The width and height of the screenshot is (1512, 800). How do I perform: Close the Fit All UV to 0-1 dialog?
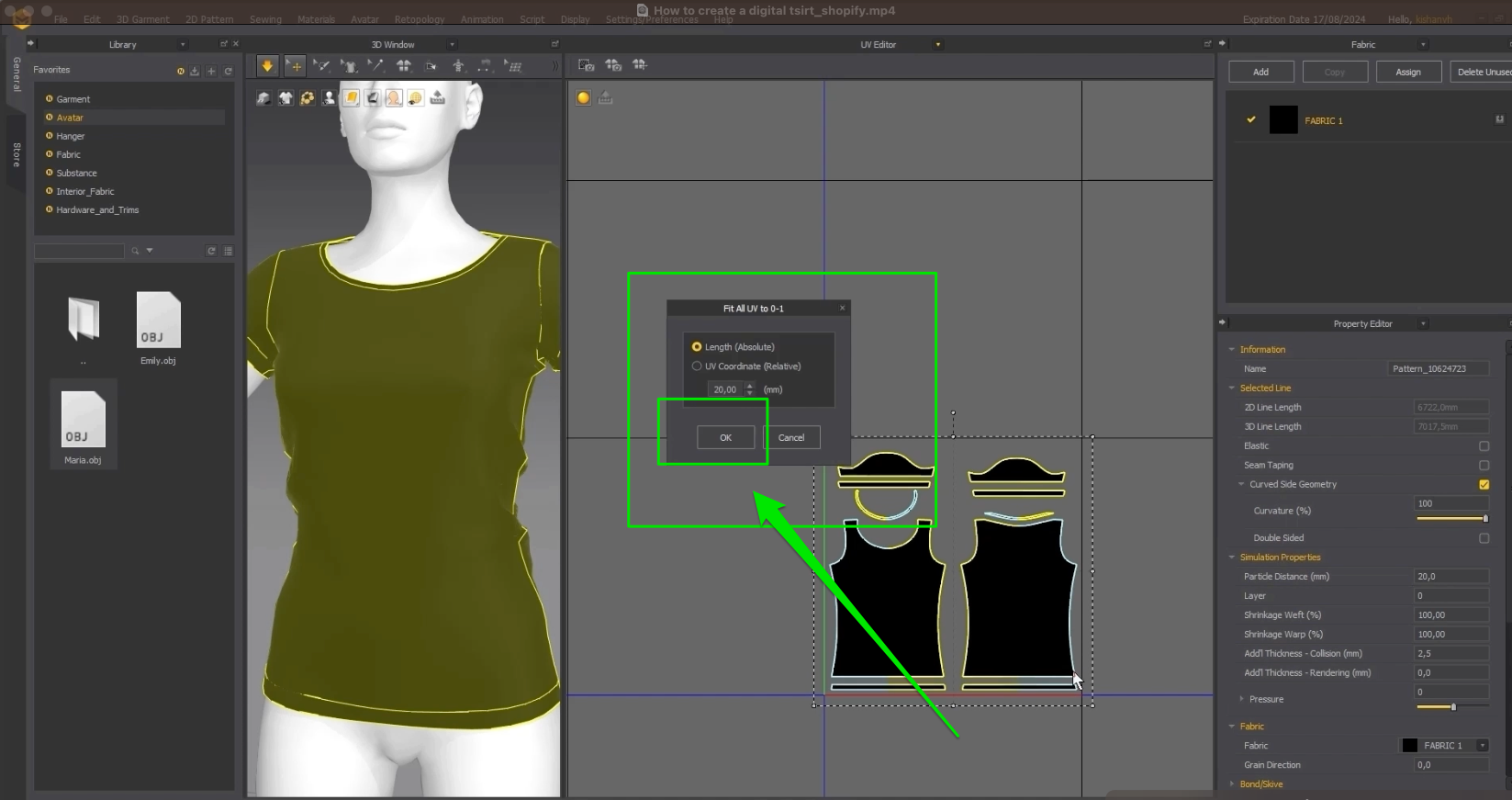click(x=842, y=309)
